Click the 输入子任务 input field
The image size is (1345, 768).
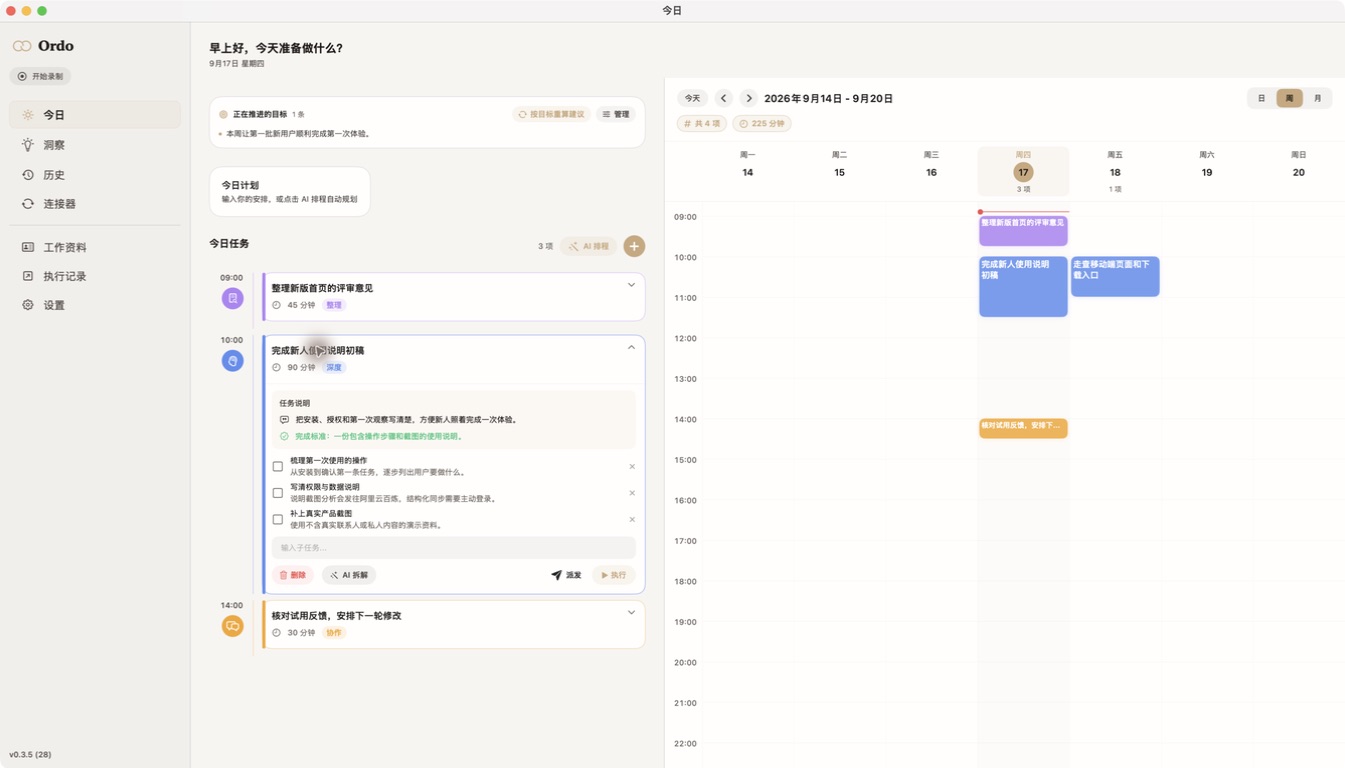pos(454,548)
